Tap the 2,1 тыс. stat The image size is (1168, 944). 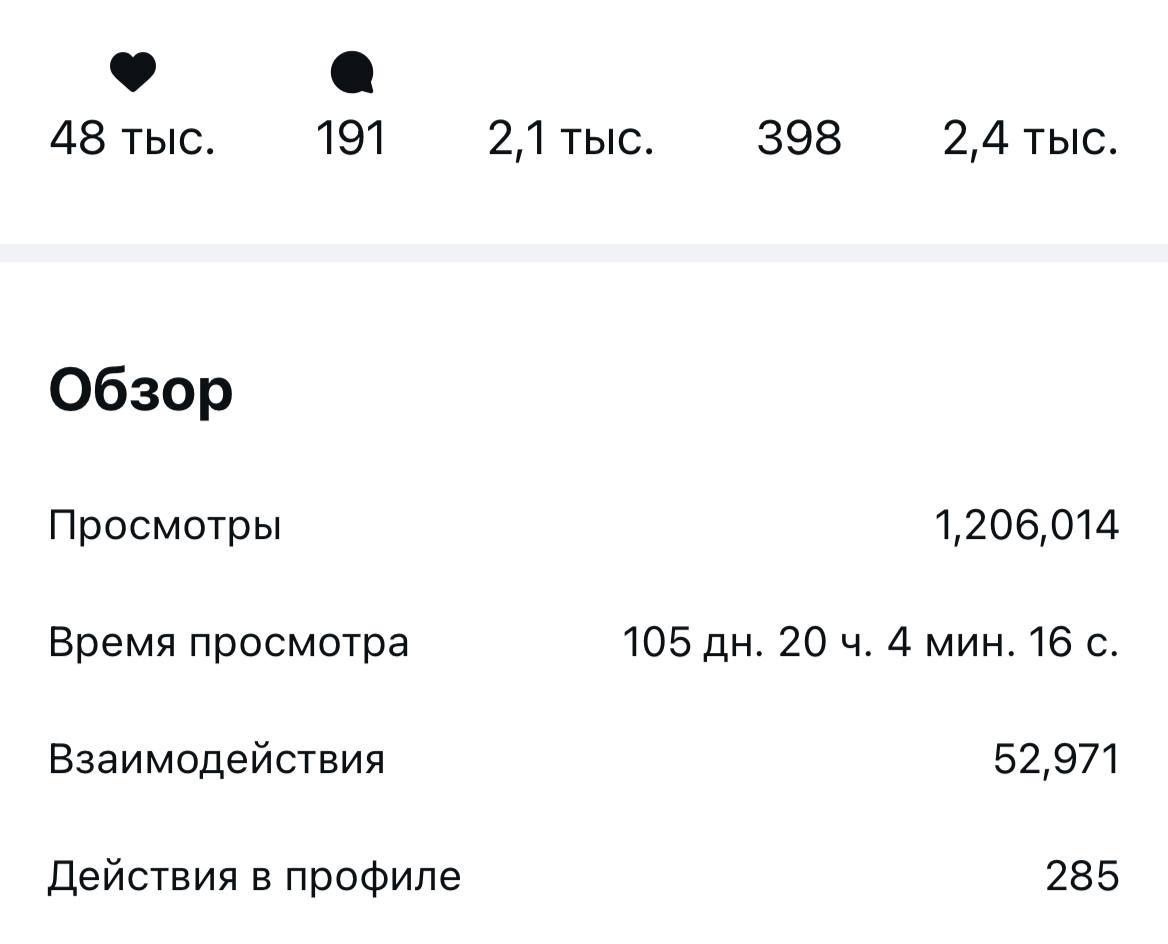click(571, 138)
